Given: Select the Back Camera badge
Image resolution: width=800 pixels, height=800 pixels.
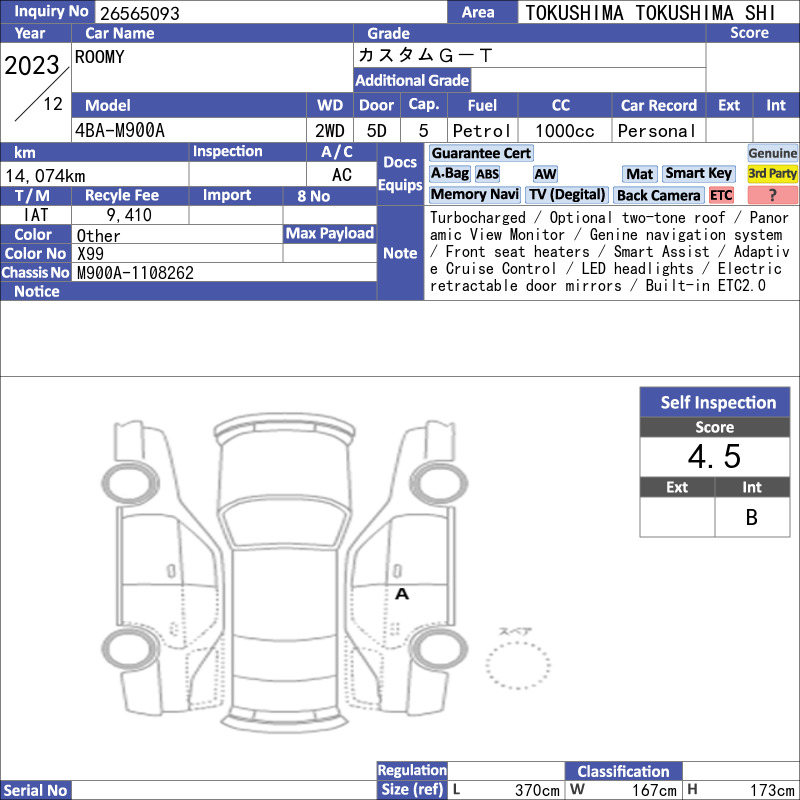Looking at the screenshot, I should 658,195.
